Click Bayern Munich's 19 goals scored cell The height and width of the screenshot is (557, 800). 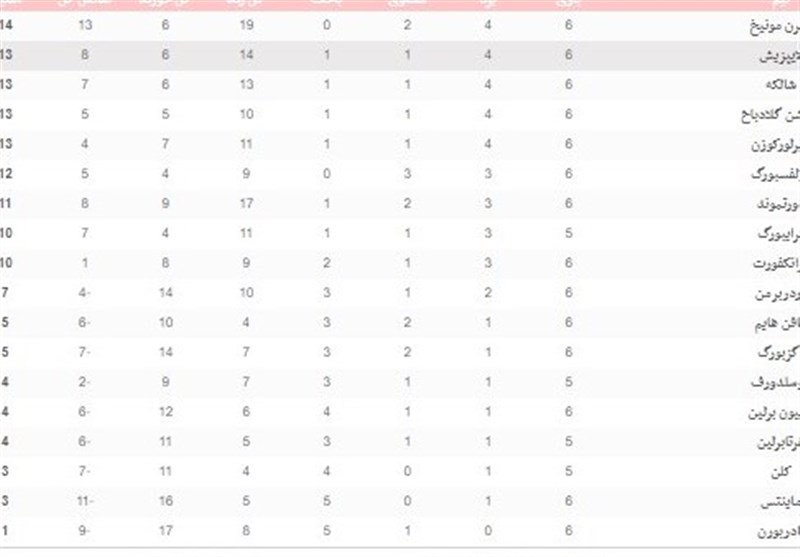(x=247, y=25)
